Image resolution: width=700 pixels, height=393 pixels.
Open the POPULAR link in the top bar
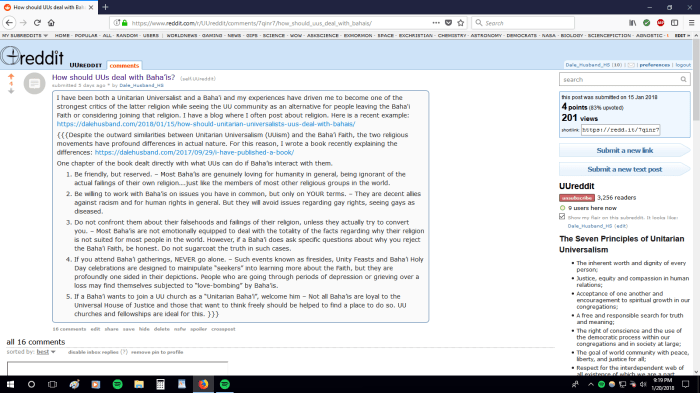click(x=86, y=35)
